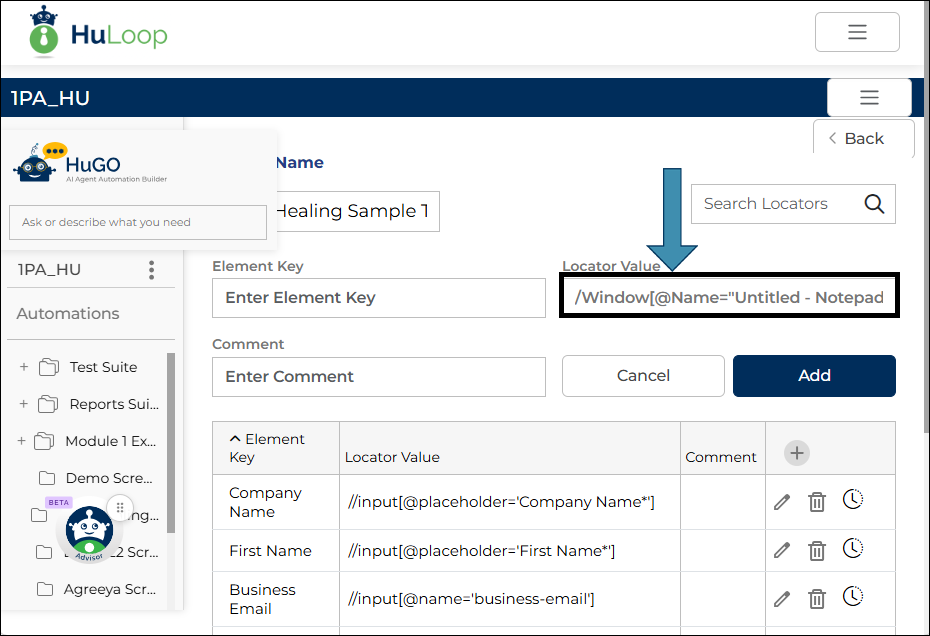Click the Element Key input field
The height and width of the screenshot is (636, 930).
tap(378, 298)
